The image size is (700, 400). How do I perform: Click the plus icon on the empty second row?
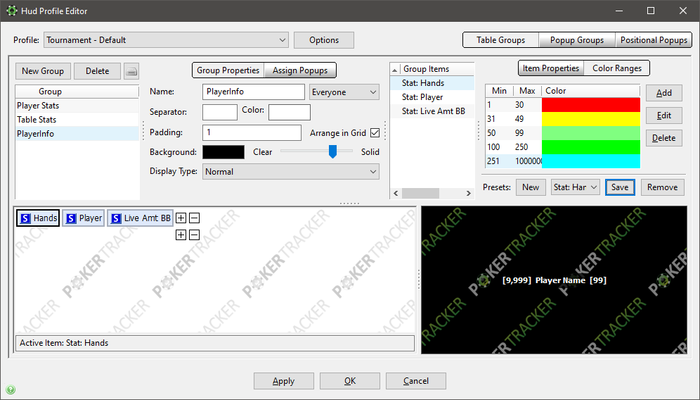pos(181,235)
